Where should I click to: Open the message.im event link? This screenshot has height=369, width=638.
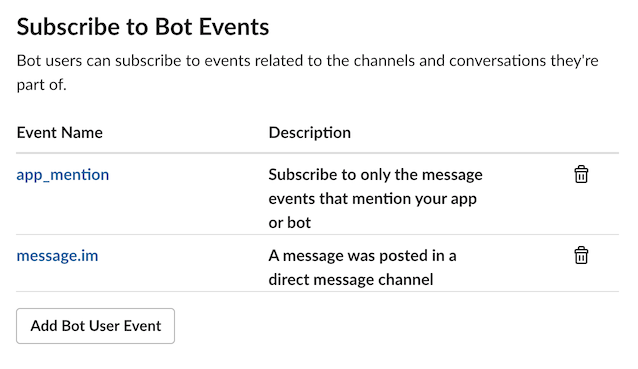(57, 255)
